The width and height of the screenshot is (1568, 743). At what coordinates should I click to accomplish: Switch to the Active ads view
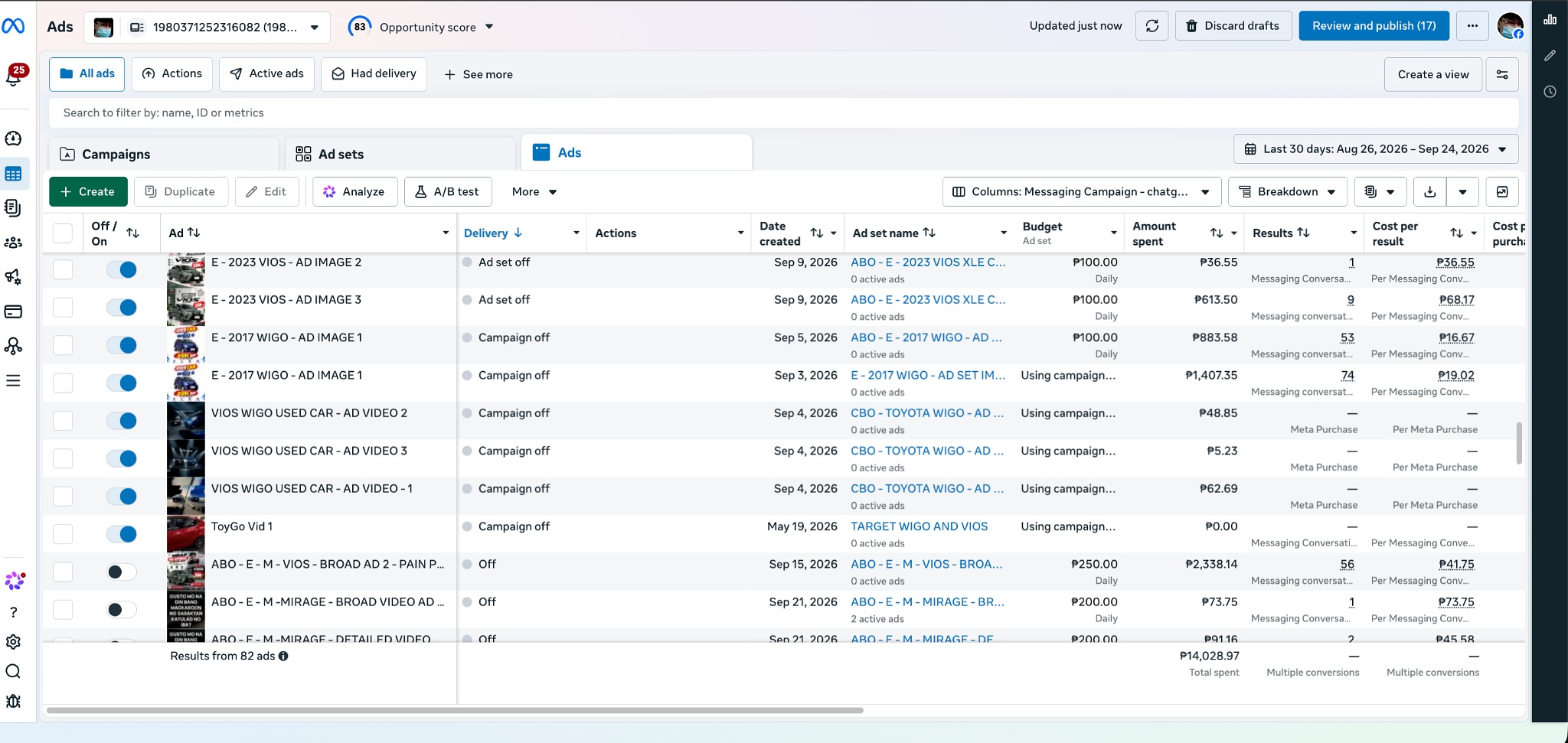[x=266, y=74]
